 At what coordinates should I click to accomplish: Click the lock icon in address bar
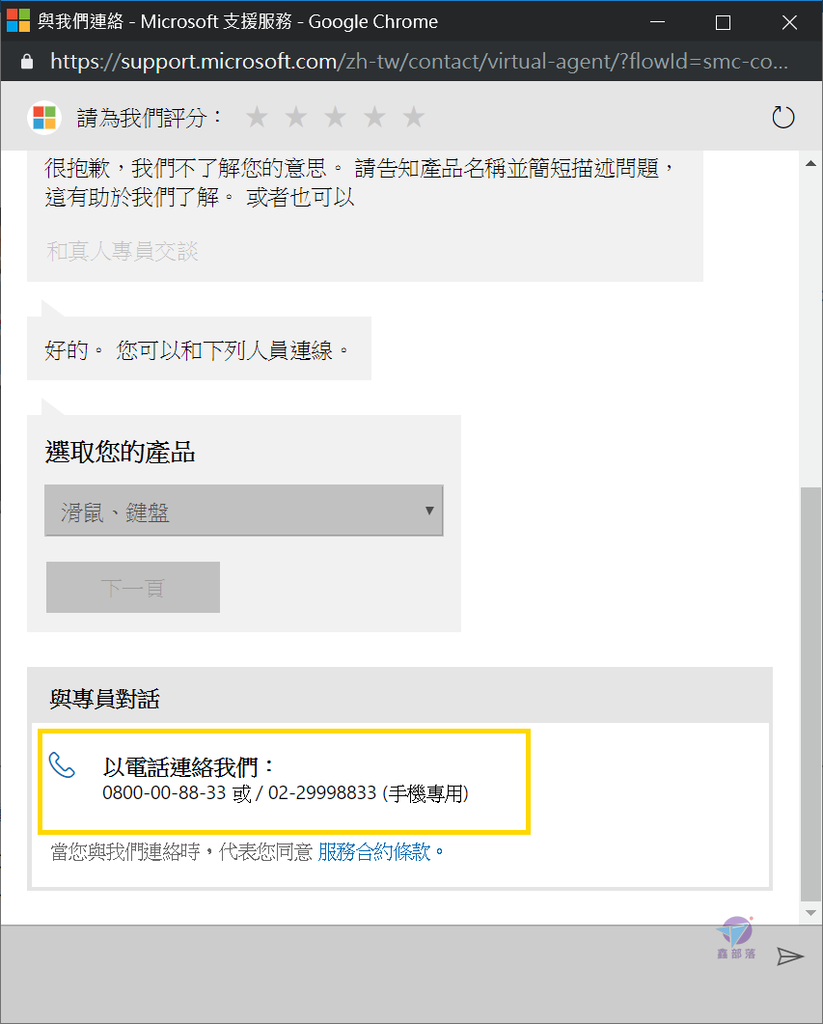[27, 61]
